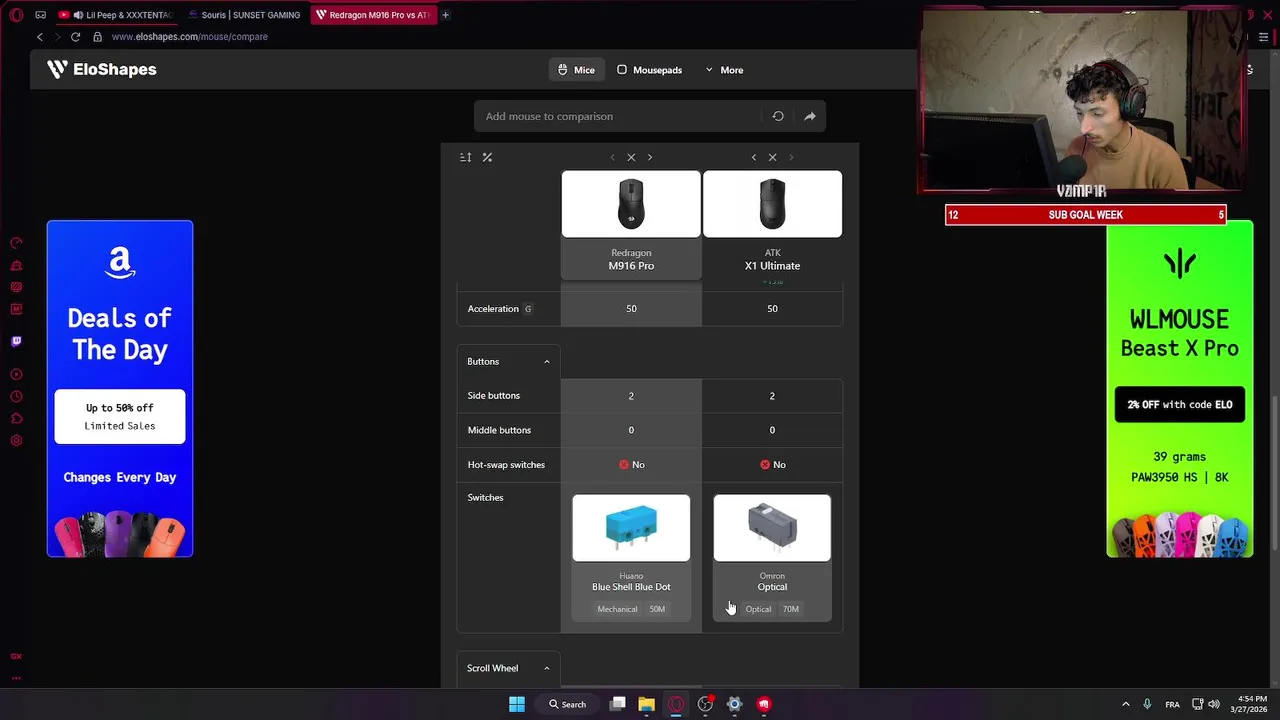Screen dimensions: 1280x720
Task: Click the reset comparison icon in search bar
Action: tap(778, 116)
